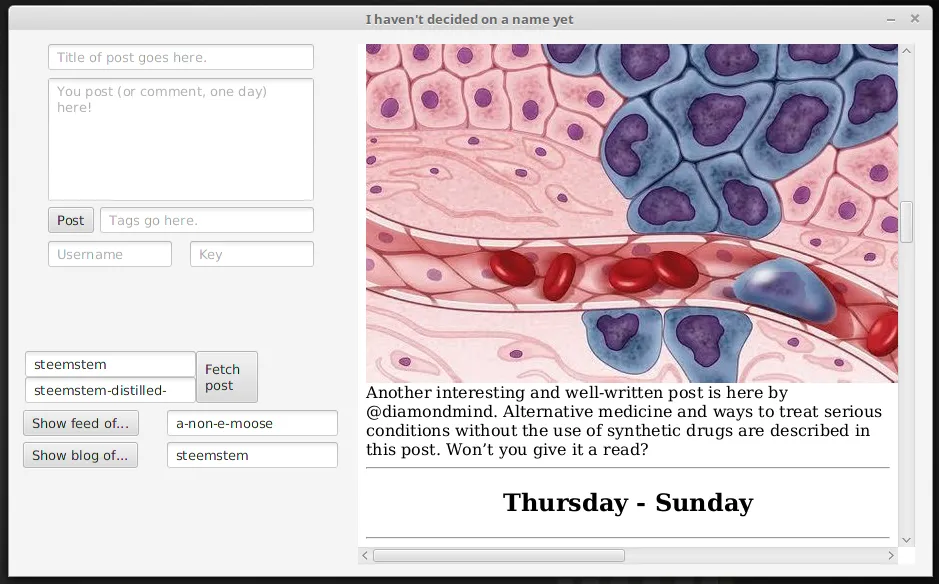Click the 'Show feed of...' button
The width and height of the screenshot is (939, 584).
pyautogui.click(x=81, y=423)
